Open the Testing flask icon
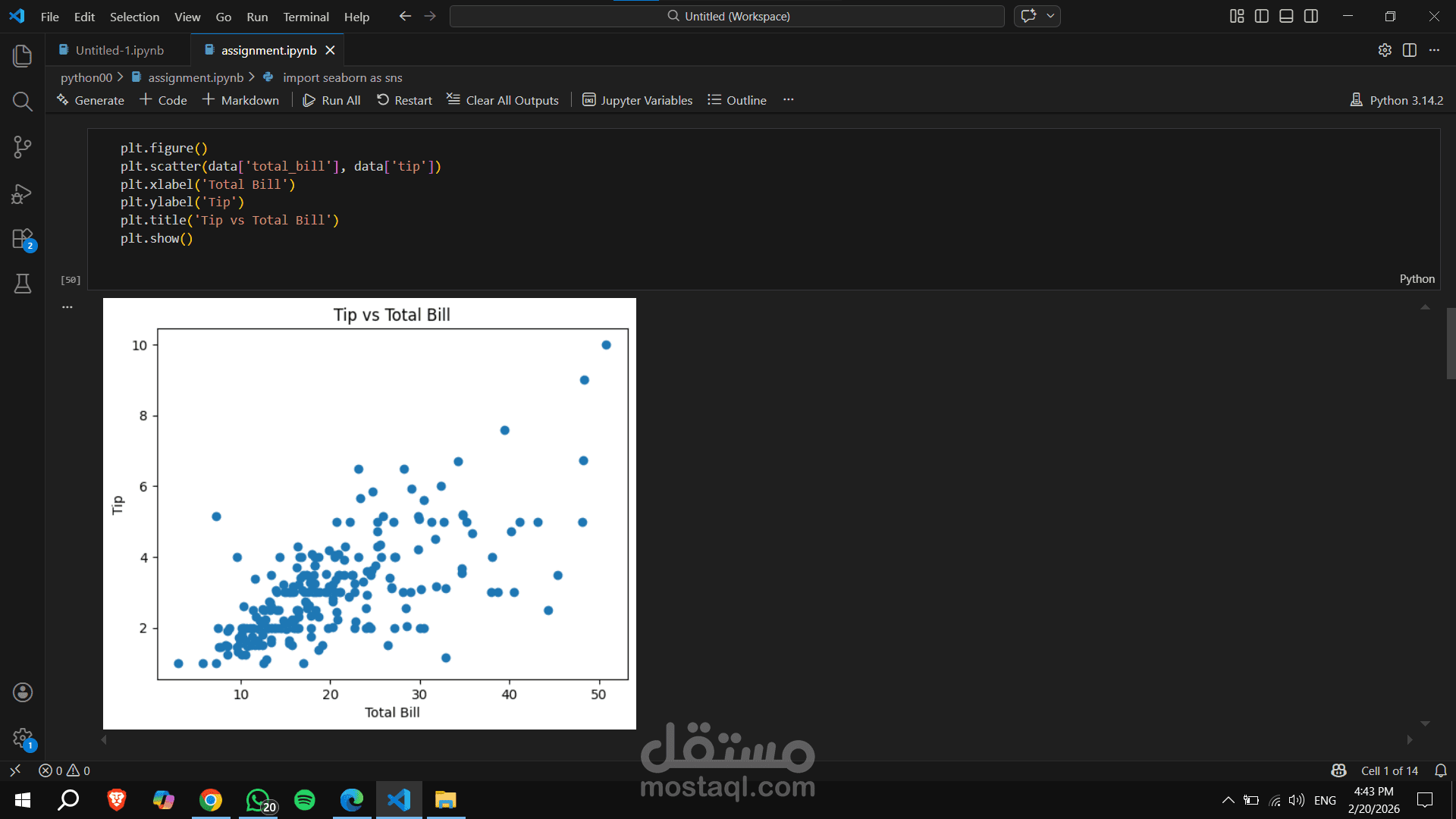The width and height of the screenshot is (1456, 819). (23, 284)
